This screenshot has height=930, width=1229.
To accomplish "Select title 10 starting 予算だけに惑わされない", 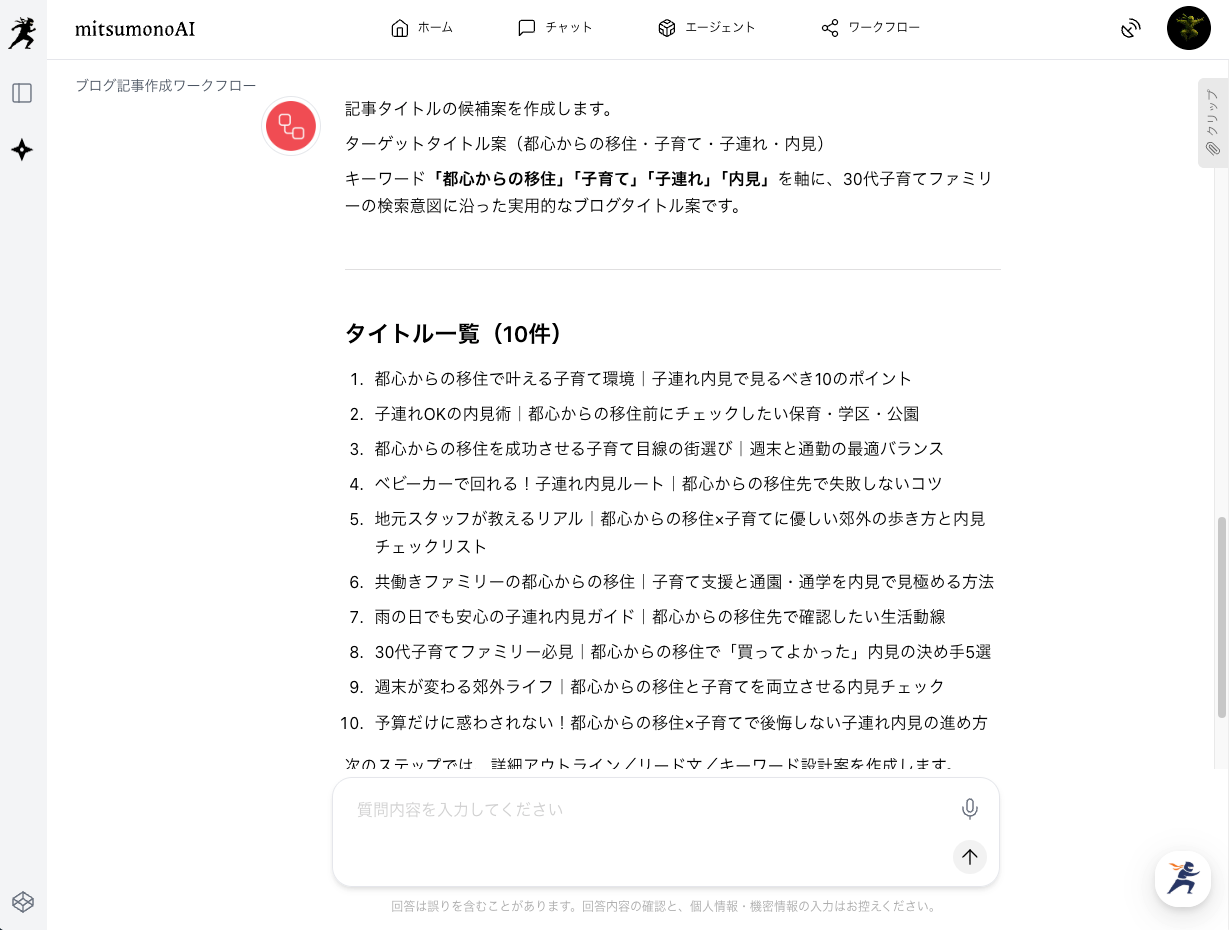I will tap(681, 722).
